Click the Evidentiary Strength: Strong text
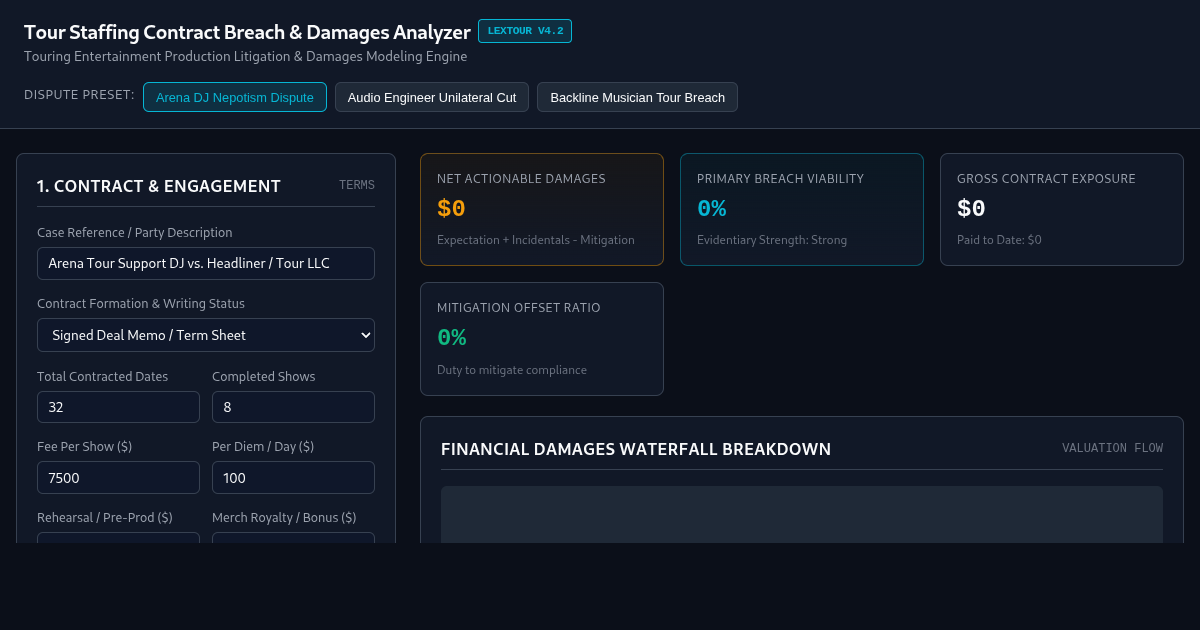1200x630 pixels. click(x=772, y=240)
